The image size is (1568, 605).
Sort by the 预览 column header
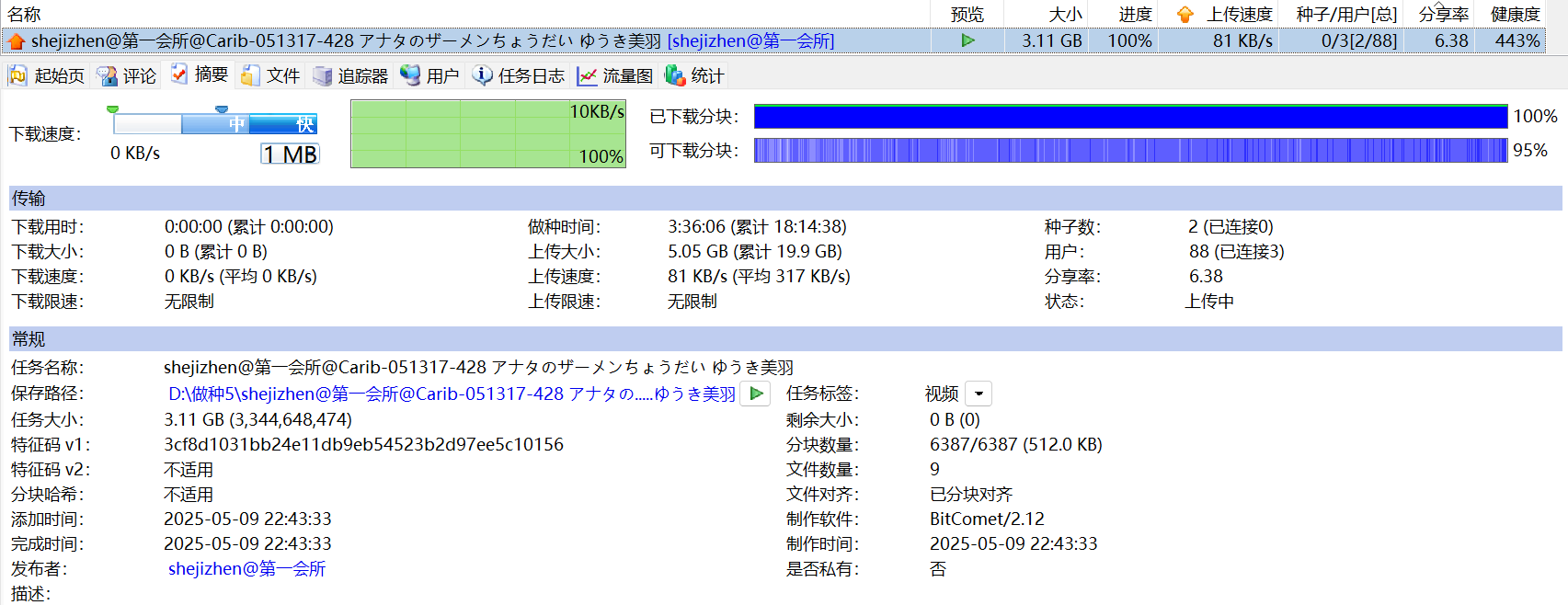967,15
